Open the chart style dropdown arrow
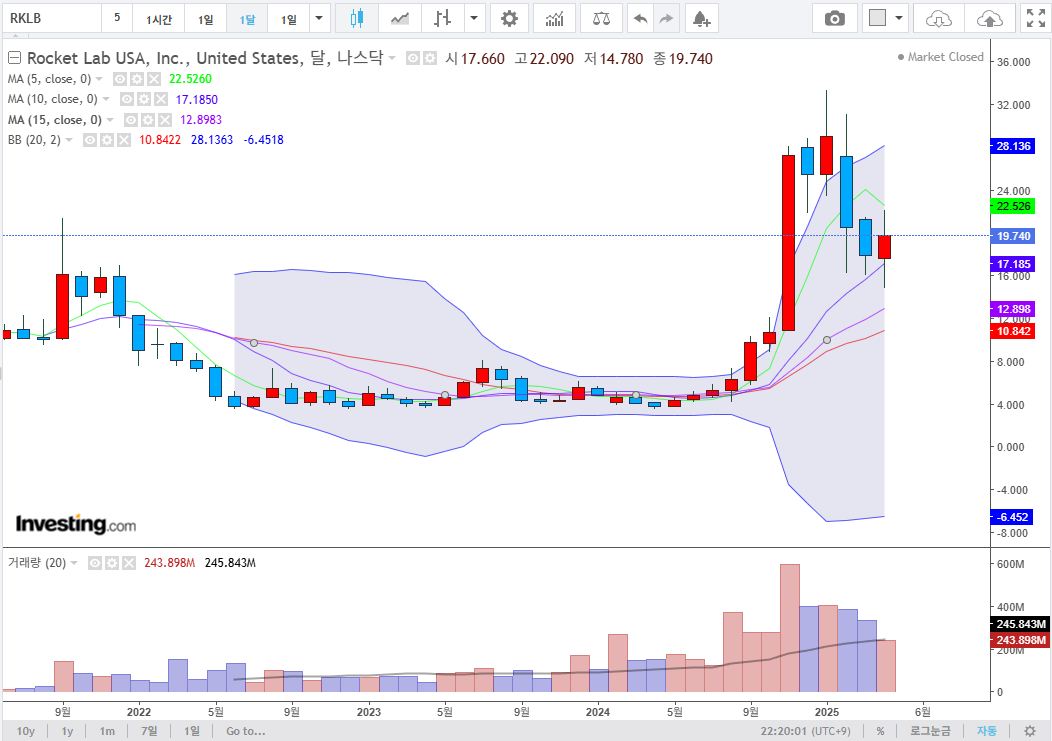Viewport: 1052px width, 741px height. point(474,18)
